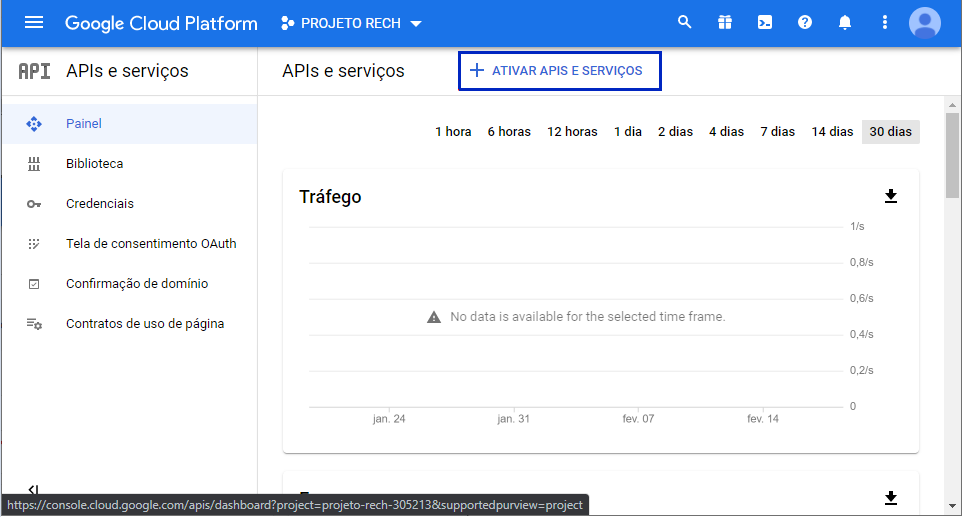Select the 30 dias time range
Screen dimensions: 962x517
[890, 132]
